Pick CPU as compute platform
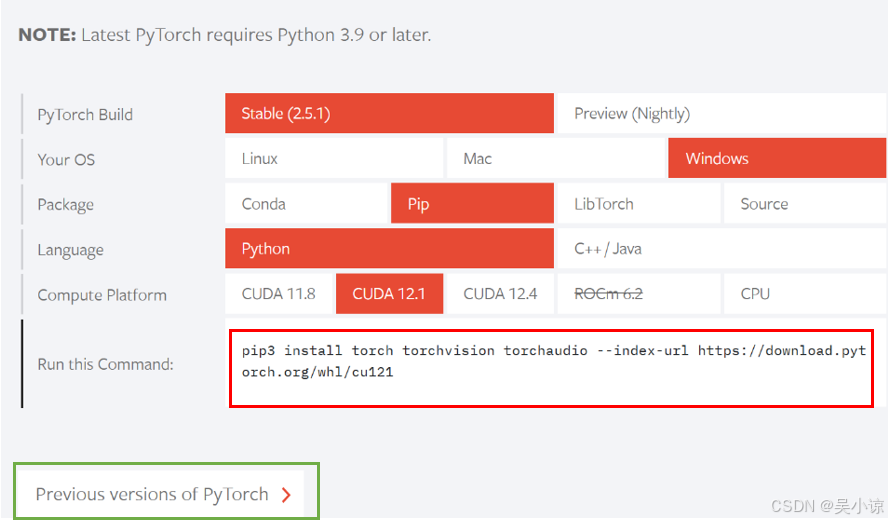This screenshot has height=521, width=888. tap(805, 293)
